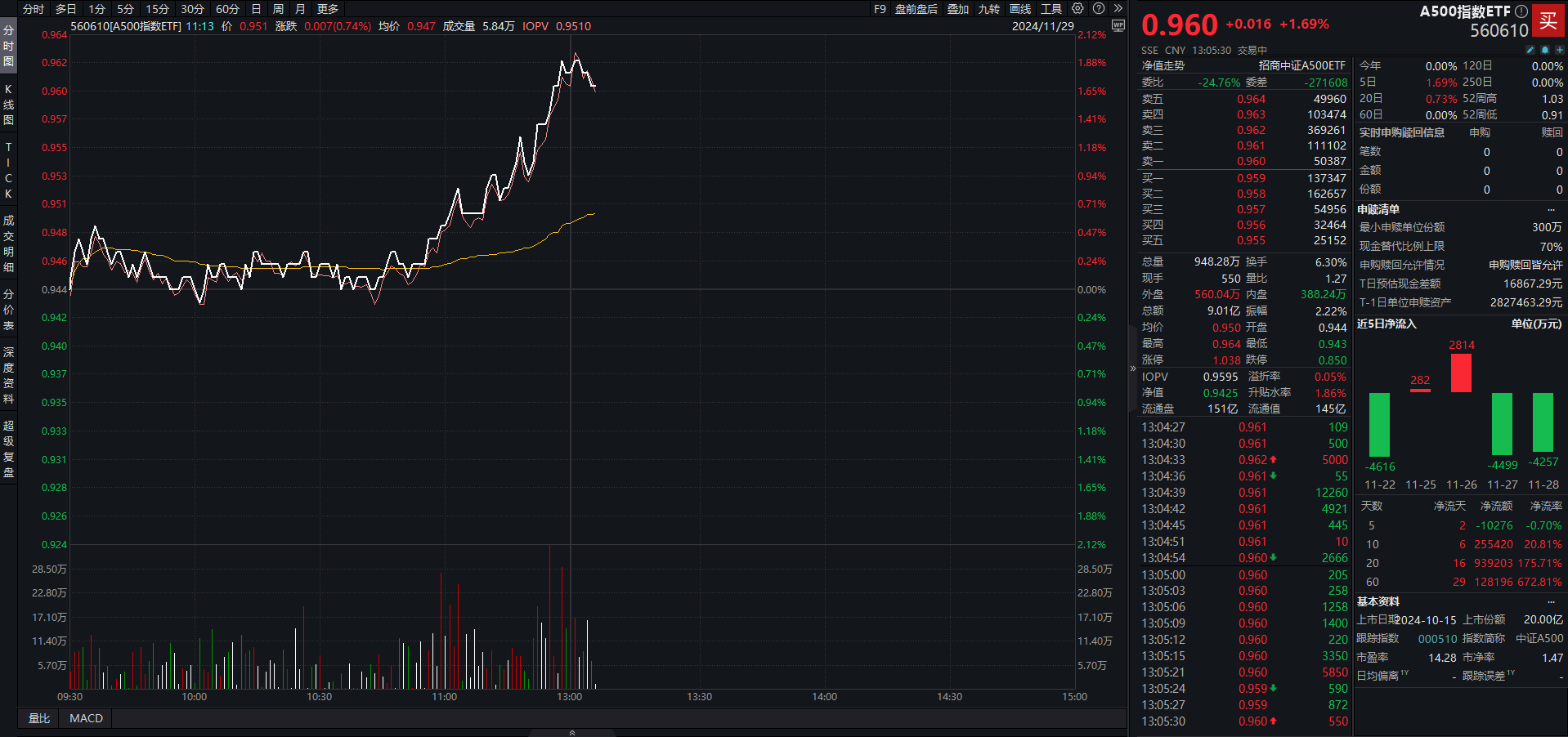Toggle the 九转 nine-turn indicator
Image resolution: width=1568 pixels, height=737 pixels.
click(988, 9)
